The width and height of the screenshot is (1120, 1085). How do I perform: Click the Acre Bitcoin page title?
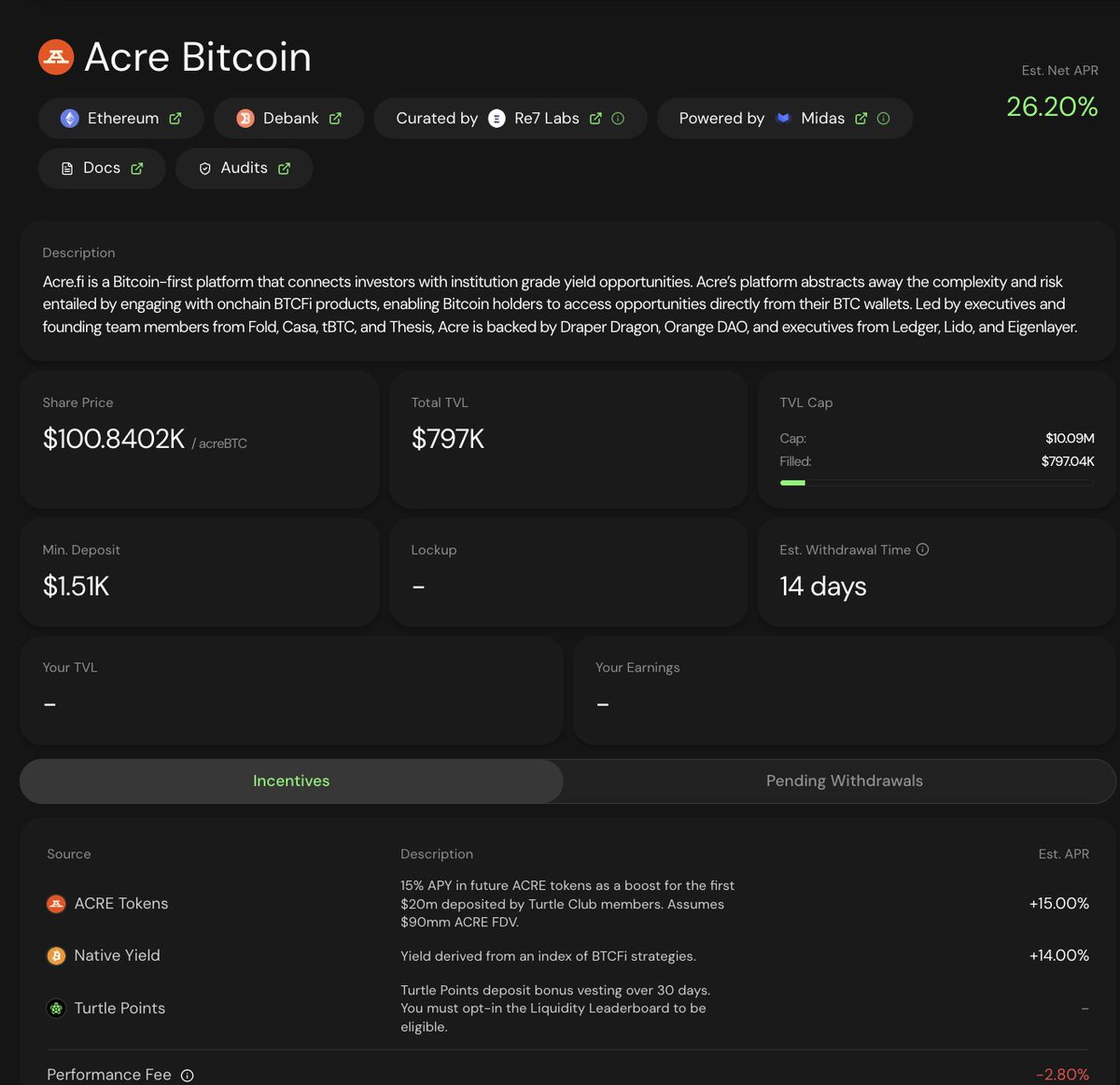(198, 57)
